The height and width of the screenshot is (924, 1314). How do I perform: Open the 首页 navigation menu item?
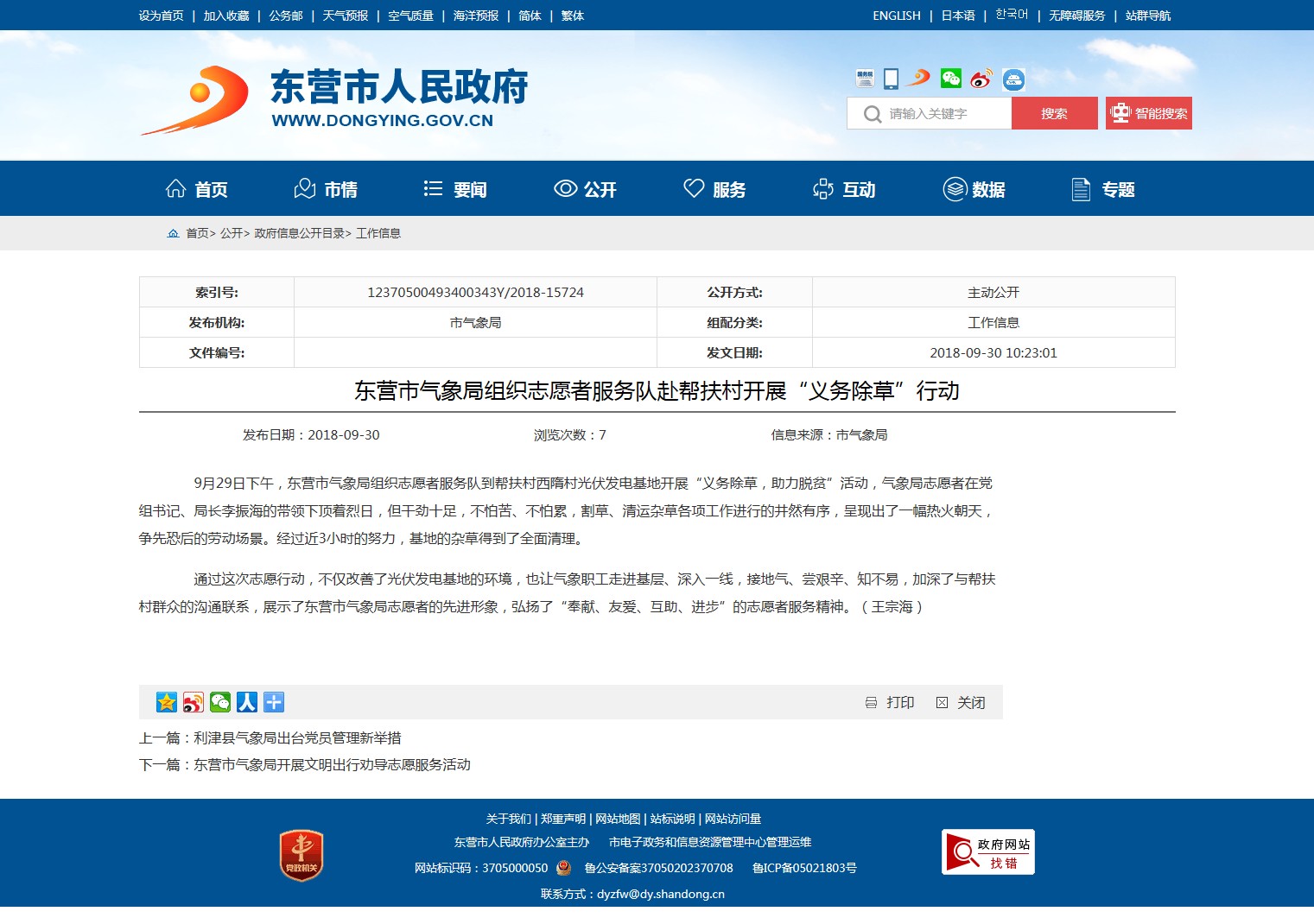tap(197, 189)
